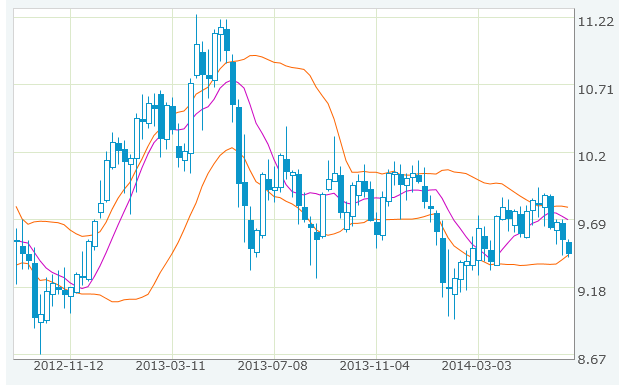Image resolution: width=619 pixels, height=385 pixels.
Task: Click the 2013-07-08 date axis label
Action: click(272, 366)
